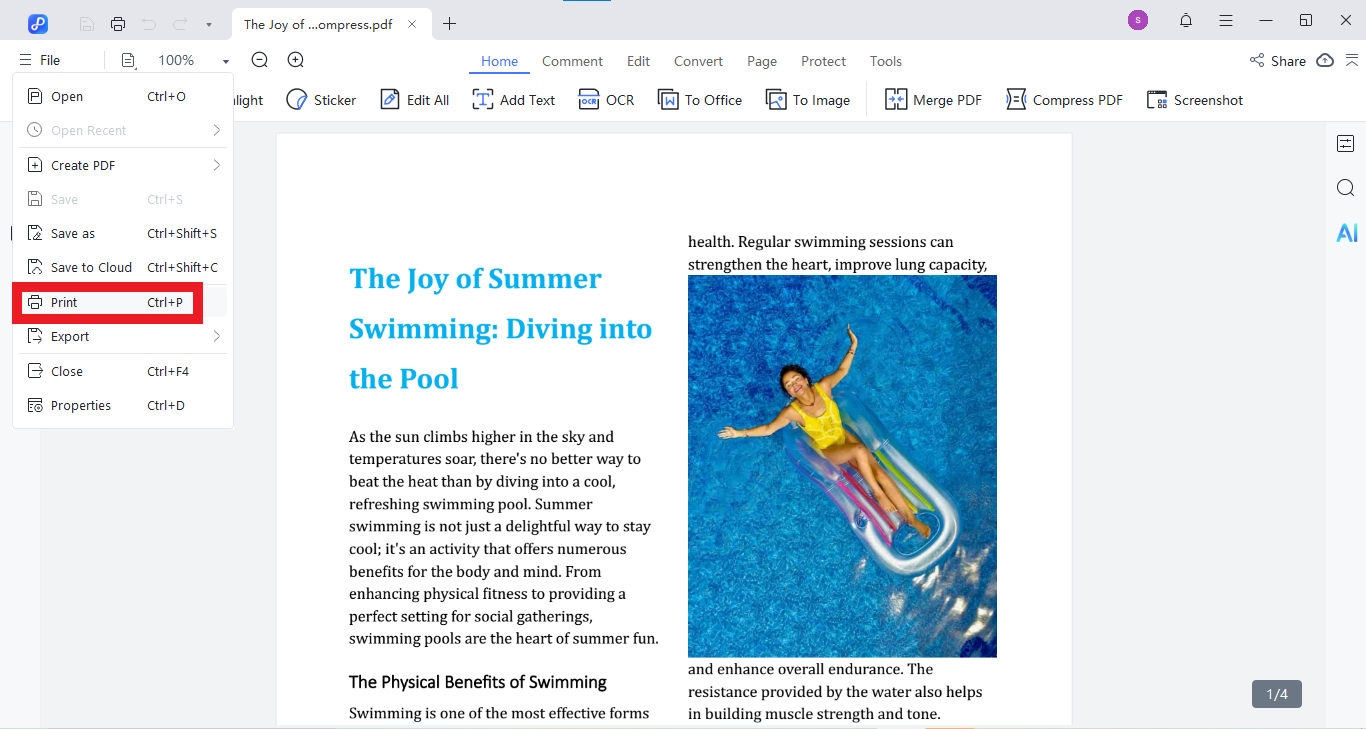Open the File menu
The width and height of the screenshot is (1366, 729).
point(40,60)
